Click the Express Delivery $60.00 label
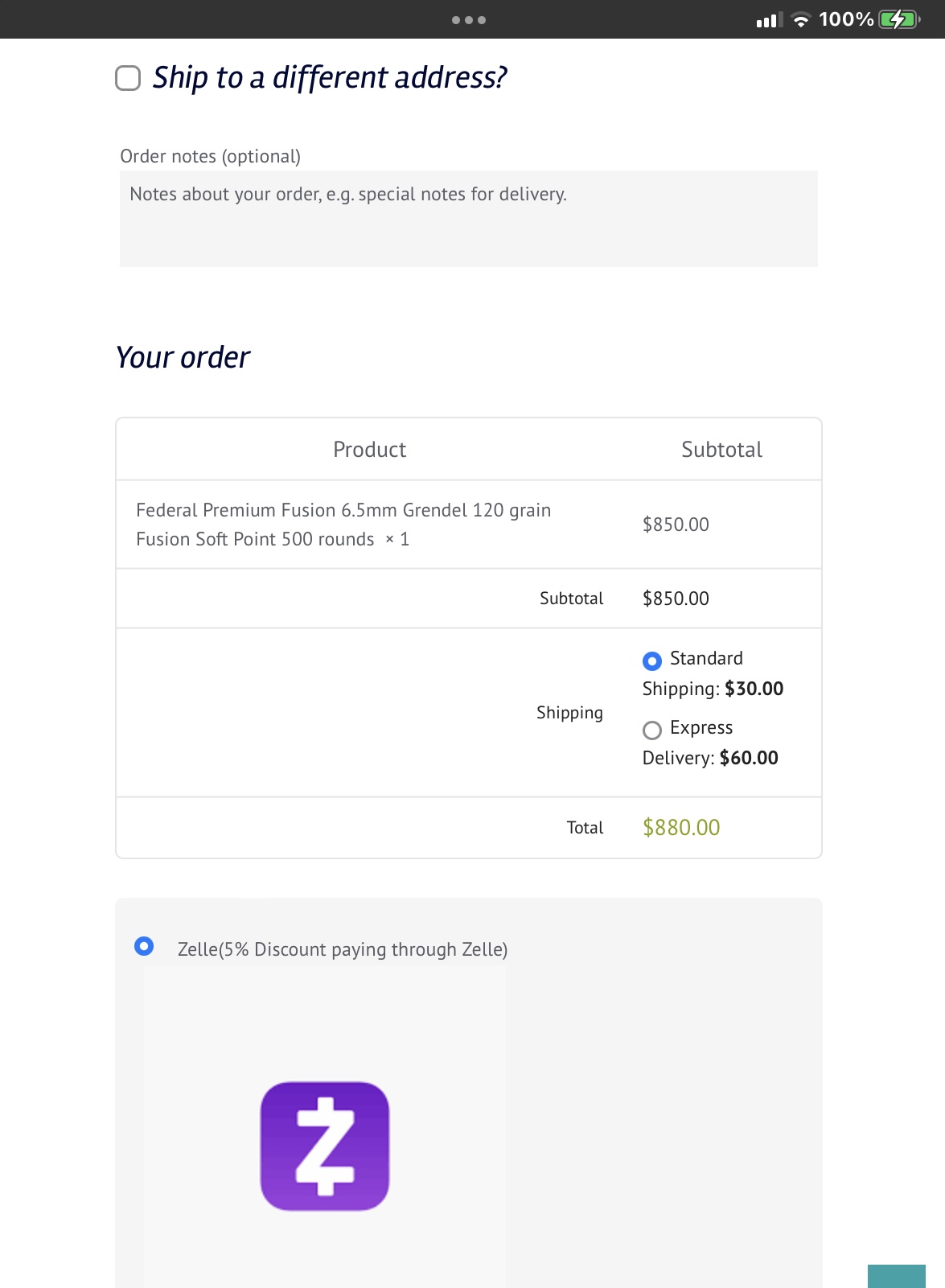Screen dimensions: 945x1288 (710, 743)
